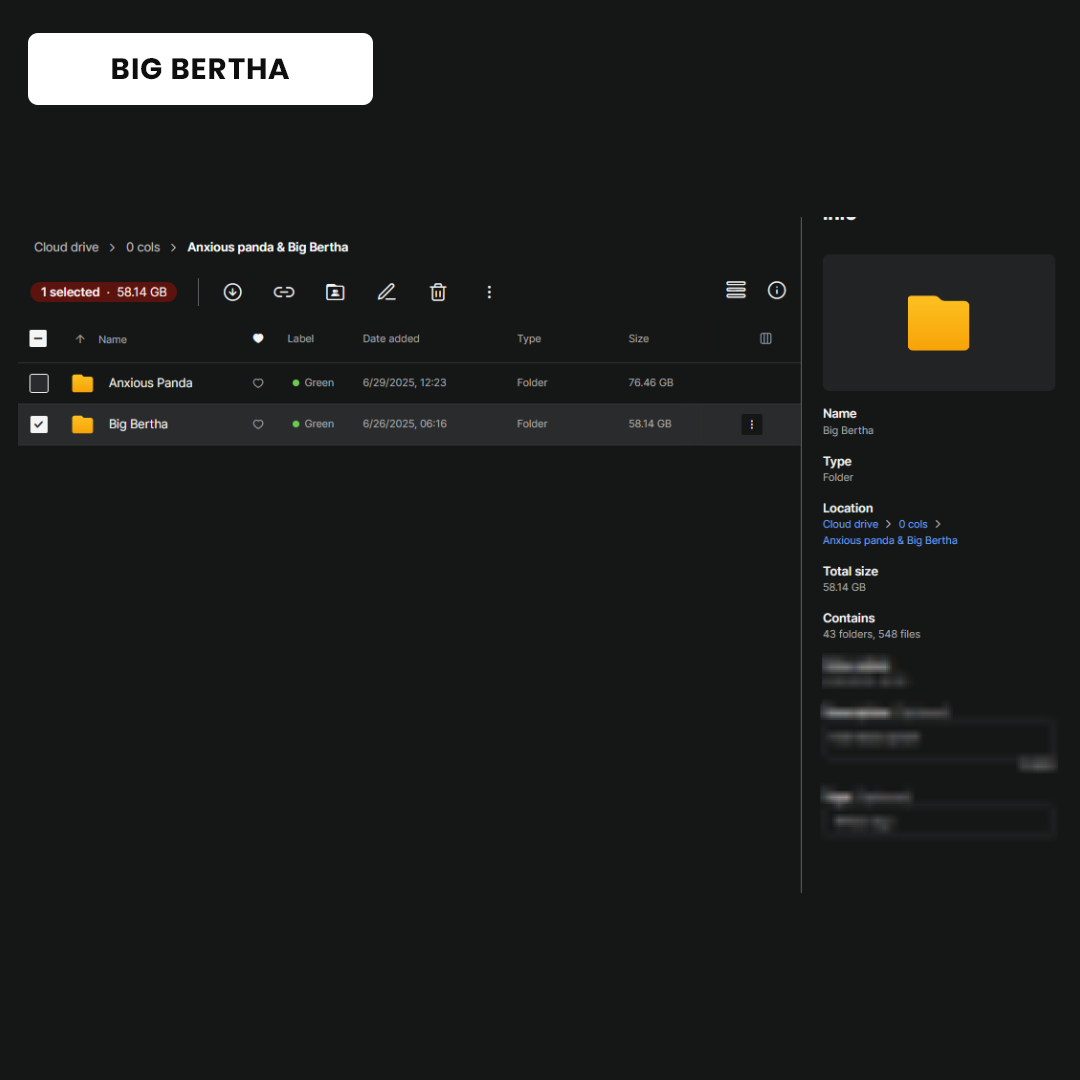Viewport: 1080px width, 1080px height.
Task: Click Cloud drive link in Location
Action: point(850,524)
